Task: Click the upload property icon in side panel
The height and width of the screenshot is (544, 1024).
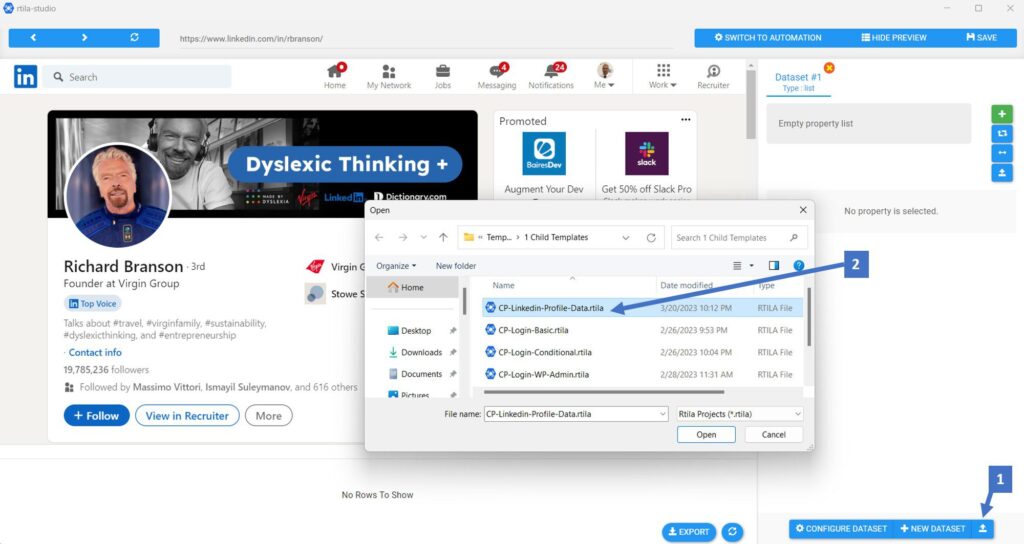Action: point(1002,173)
